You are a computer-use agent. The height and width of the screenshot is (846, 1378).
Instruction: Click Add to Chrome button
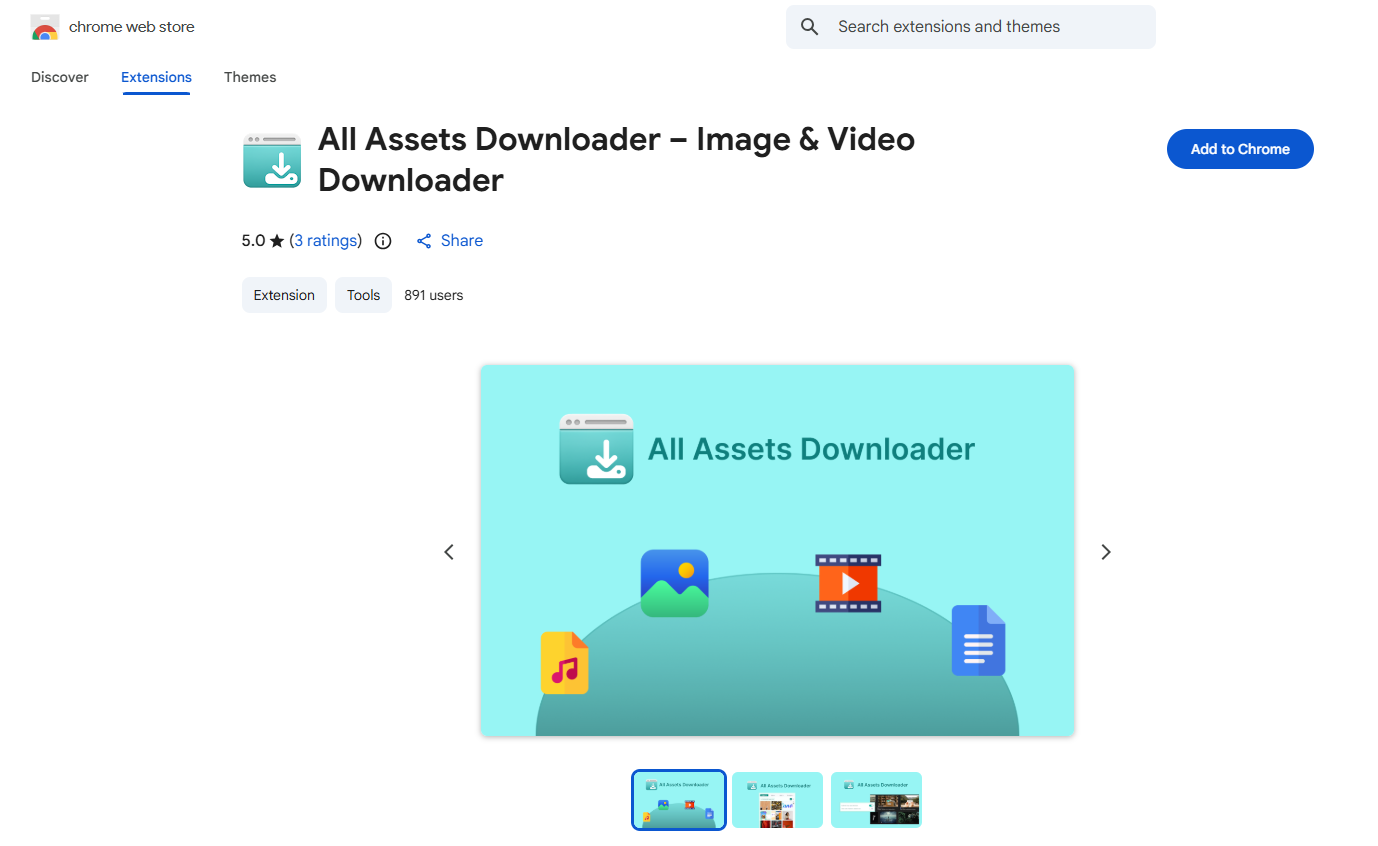pos(1240,149)
